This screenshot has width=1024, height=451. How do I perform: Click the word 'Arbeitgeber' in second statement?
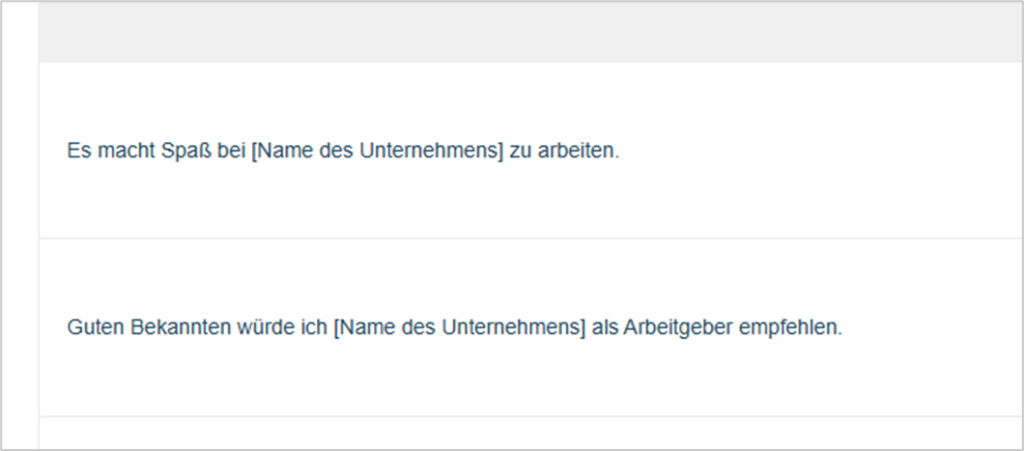point(678,328)
